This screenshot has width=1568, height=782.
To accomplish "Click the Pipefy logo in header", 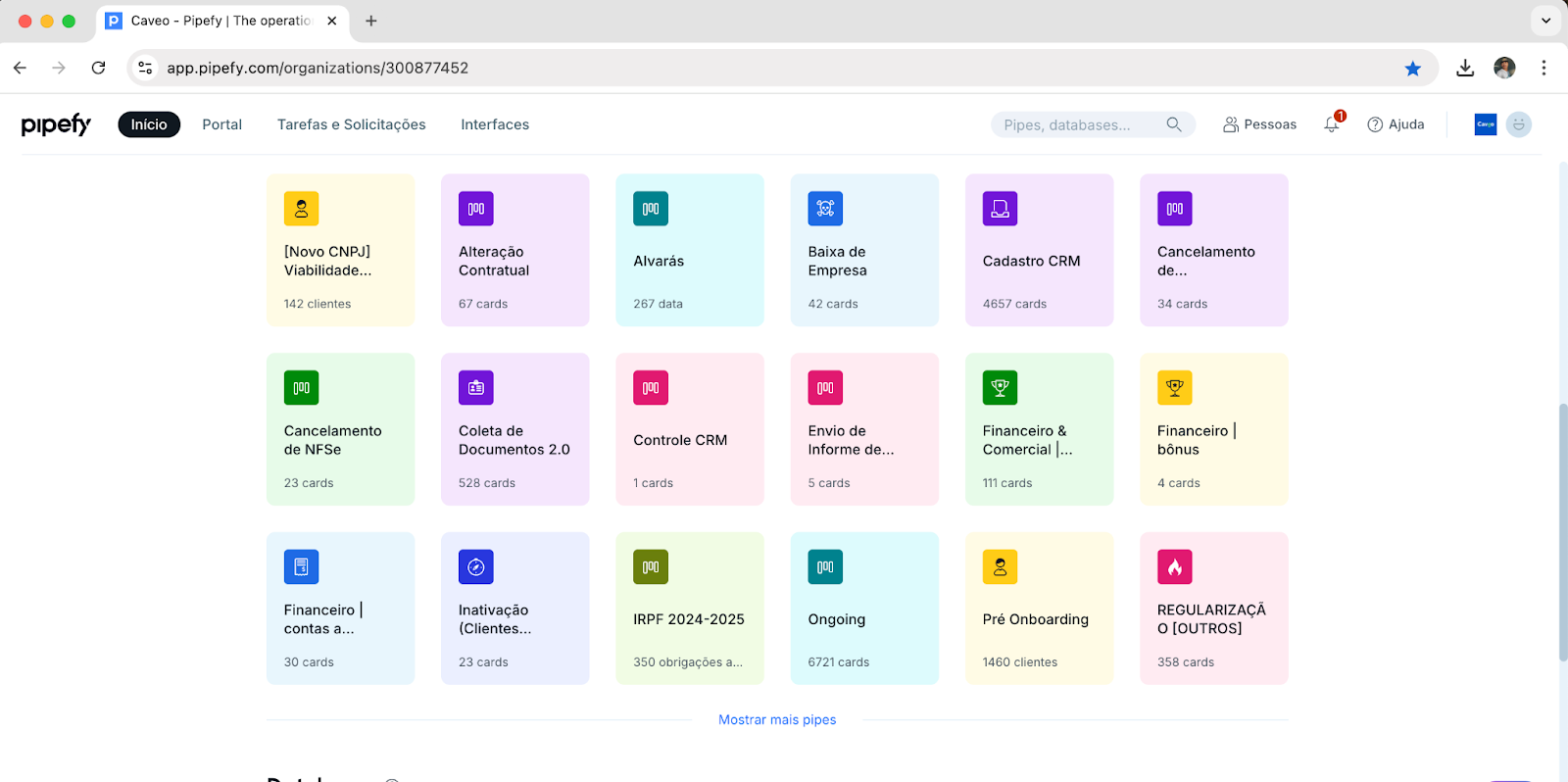I will click(56, 124).
